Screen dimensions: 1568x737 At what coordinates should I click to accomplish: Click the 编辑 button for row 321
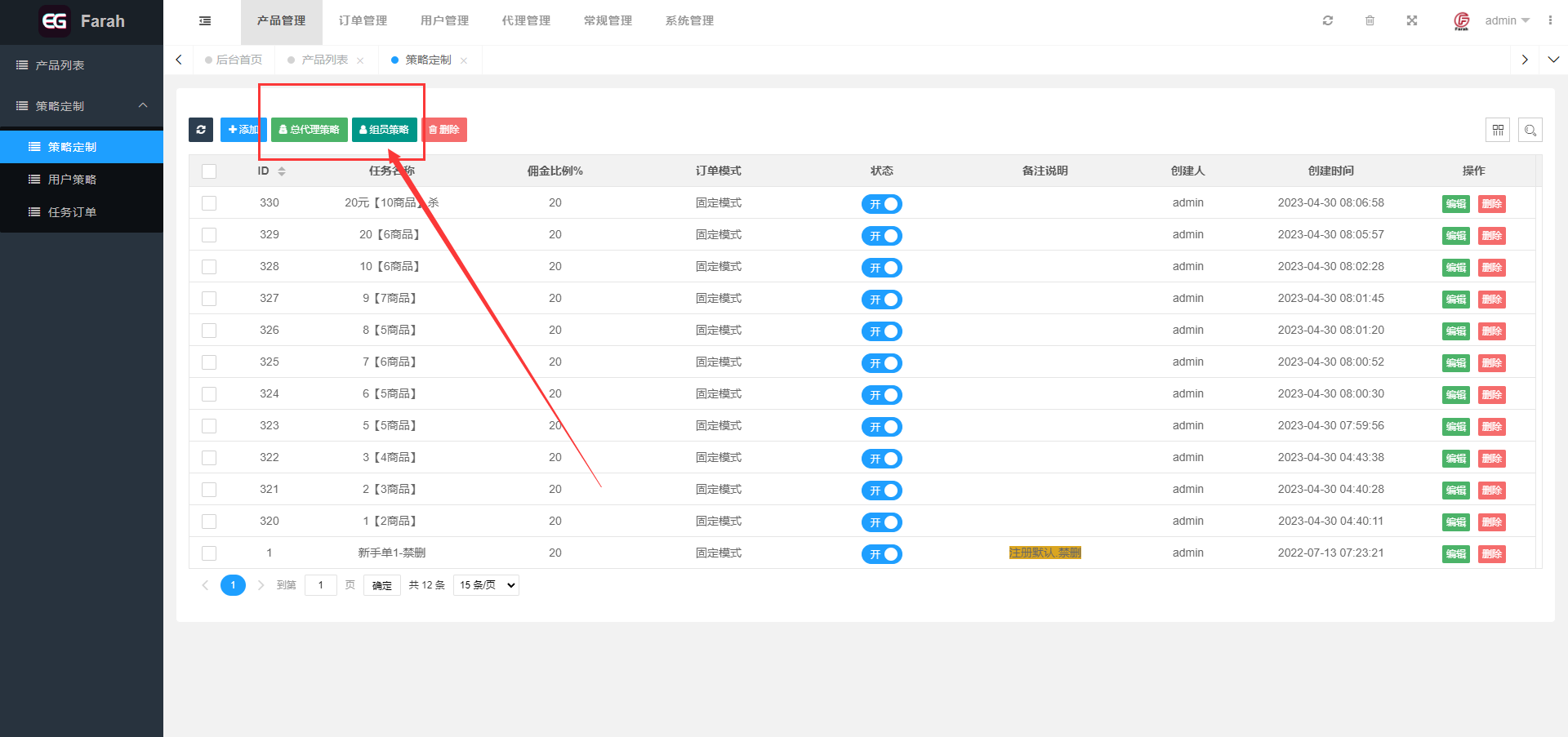(1455, 491)
